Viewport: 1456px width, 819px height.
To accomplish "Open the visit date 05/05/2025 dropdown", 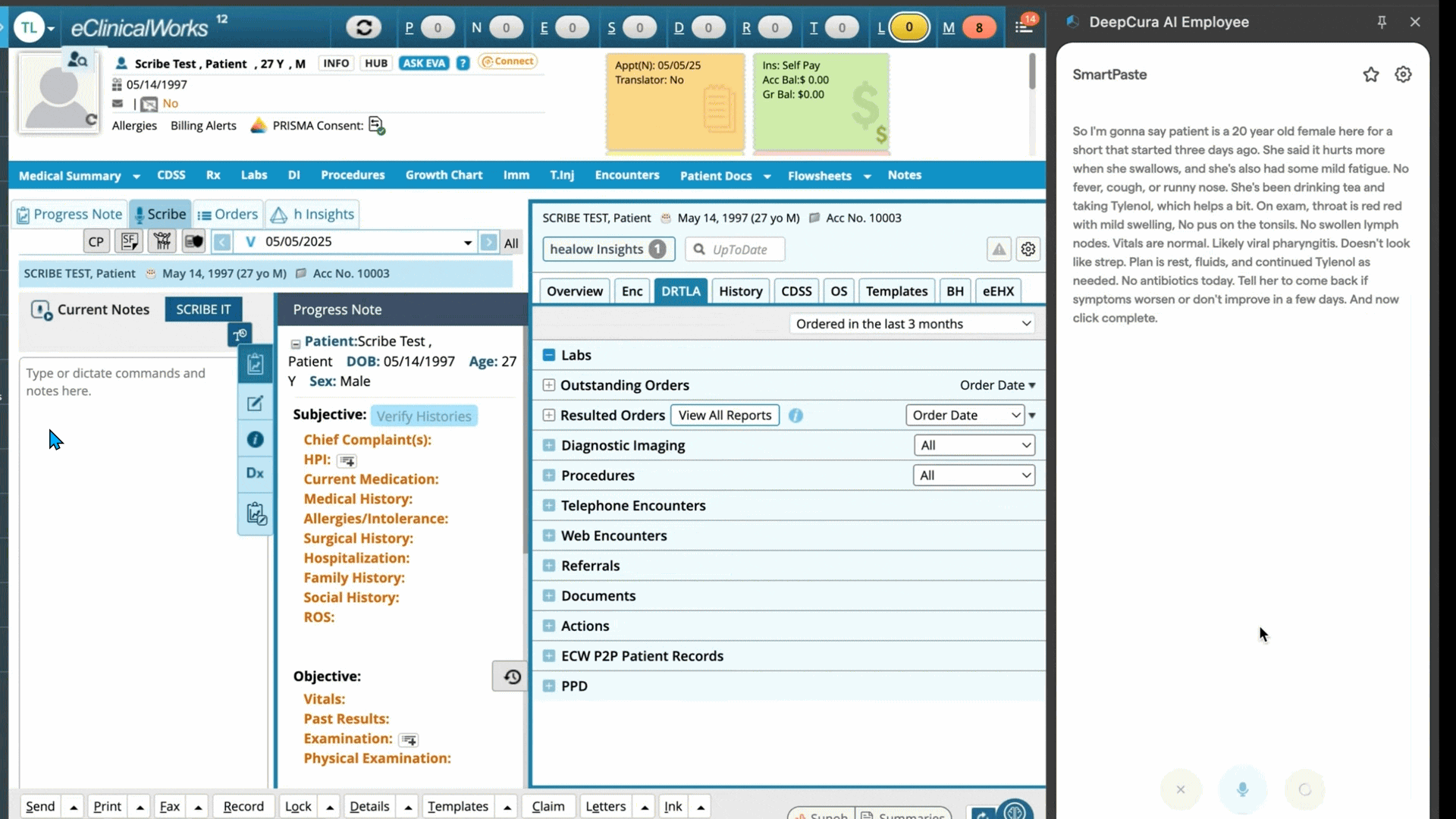I will (x=468, y=243).
